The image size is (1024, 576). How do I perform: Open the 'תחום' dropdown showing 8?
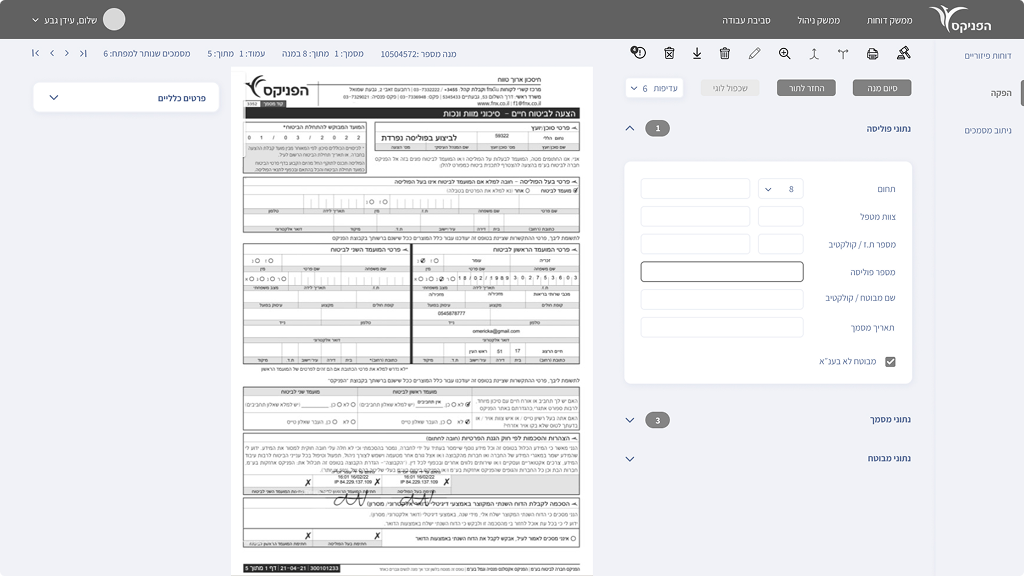tap(780, 189)
